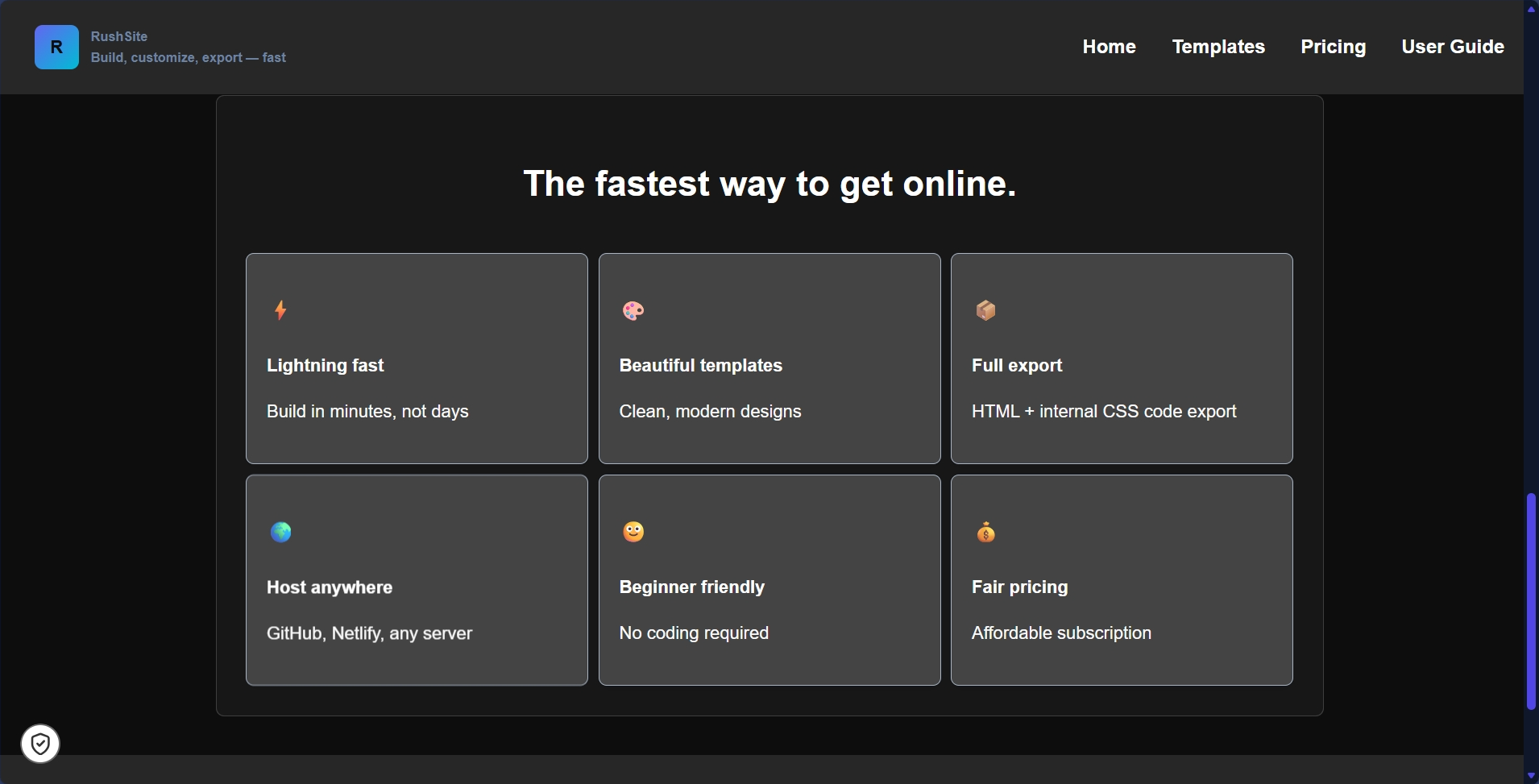Screen dimensions: 1539x784
Task: Click the palette icon on Beautiful templates card
Action: [x=633, y=310]
